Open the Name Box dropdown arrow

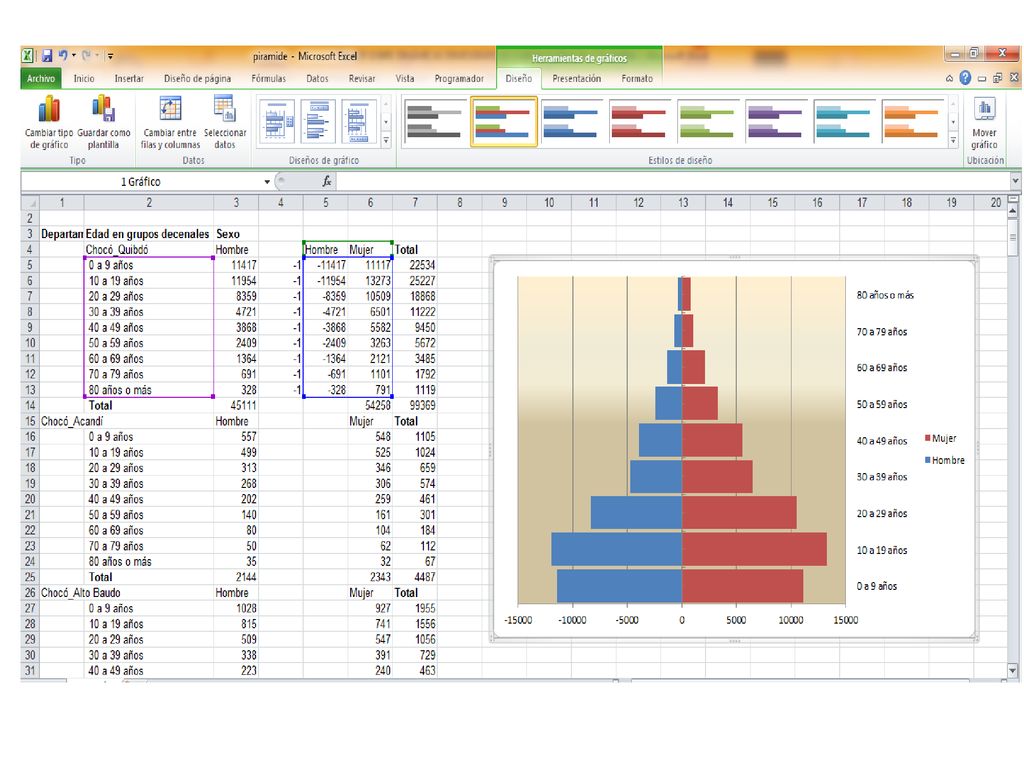tap(267, 182)
